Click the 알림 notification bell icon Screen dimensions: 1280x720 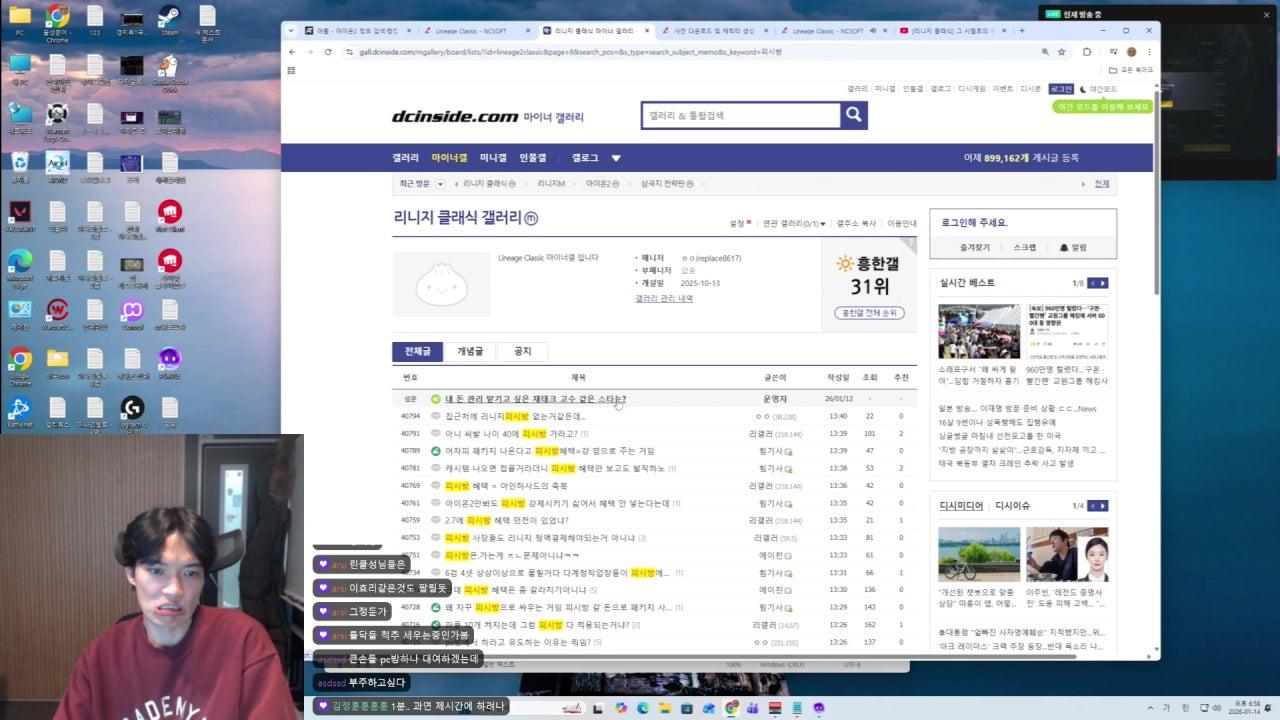point(1063,248)
